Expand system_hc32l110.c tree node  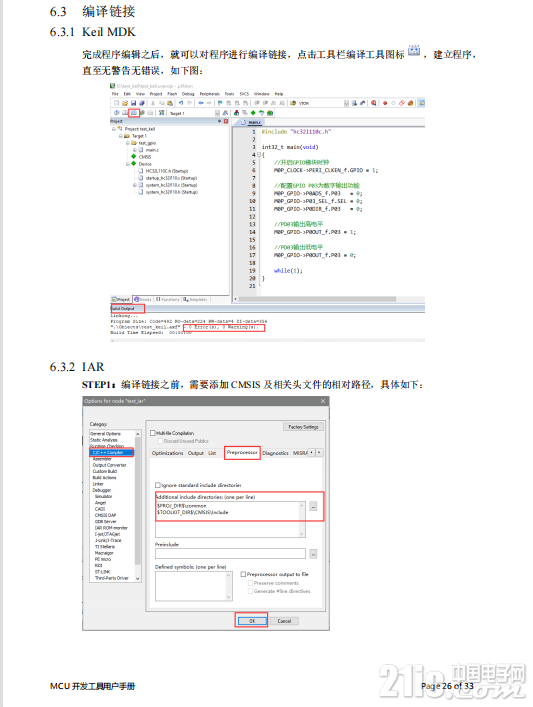(135, 185)
